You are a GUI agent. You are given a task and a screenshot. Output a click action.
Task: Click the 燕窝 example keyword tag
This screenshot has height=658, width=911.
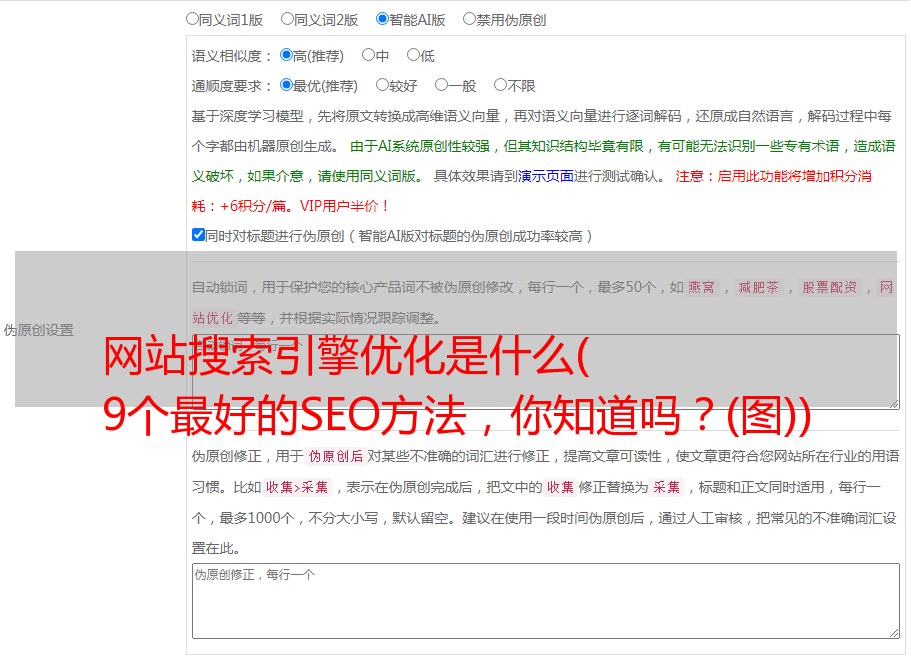(702, 288)
